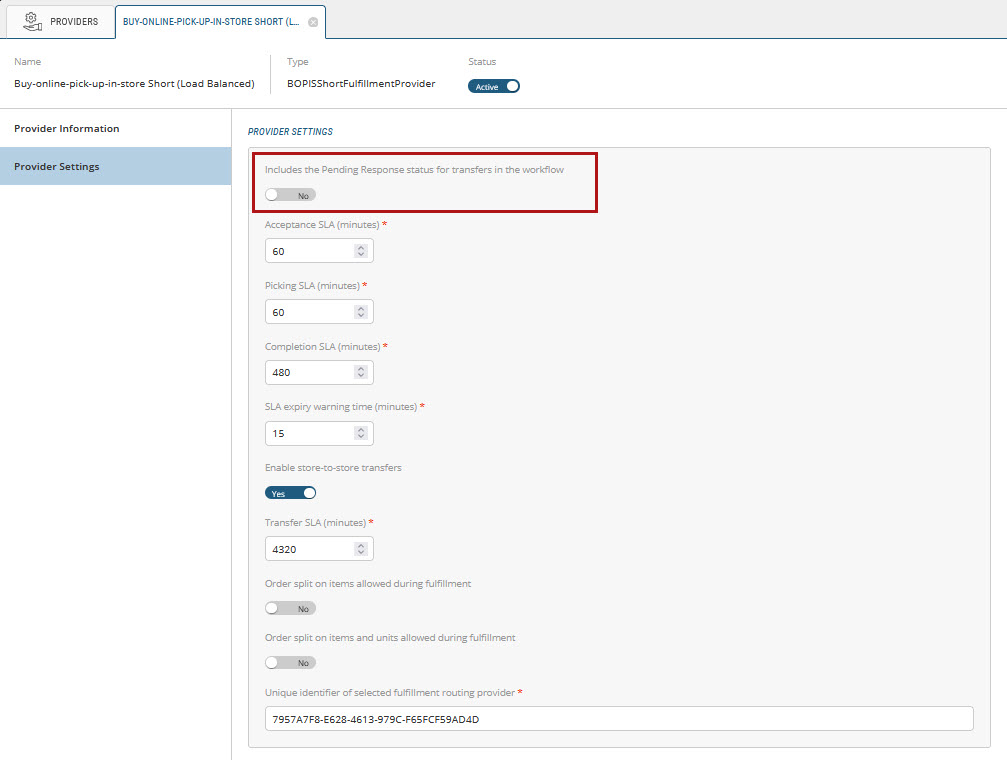Toggle the Active status switch
This screenshot has width=1007, height=760.
click(x=493, y=86)
